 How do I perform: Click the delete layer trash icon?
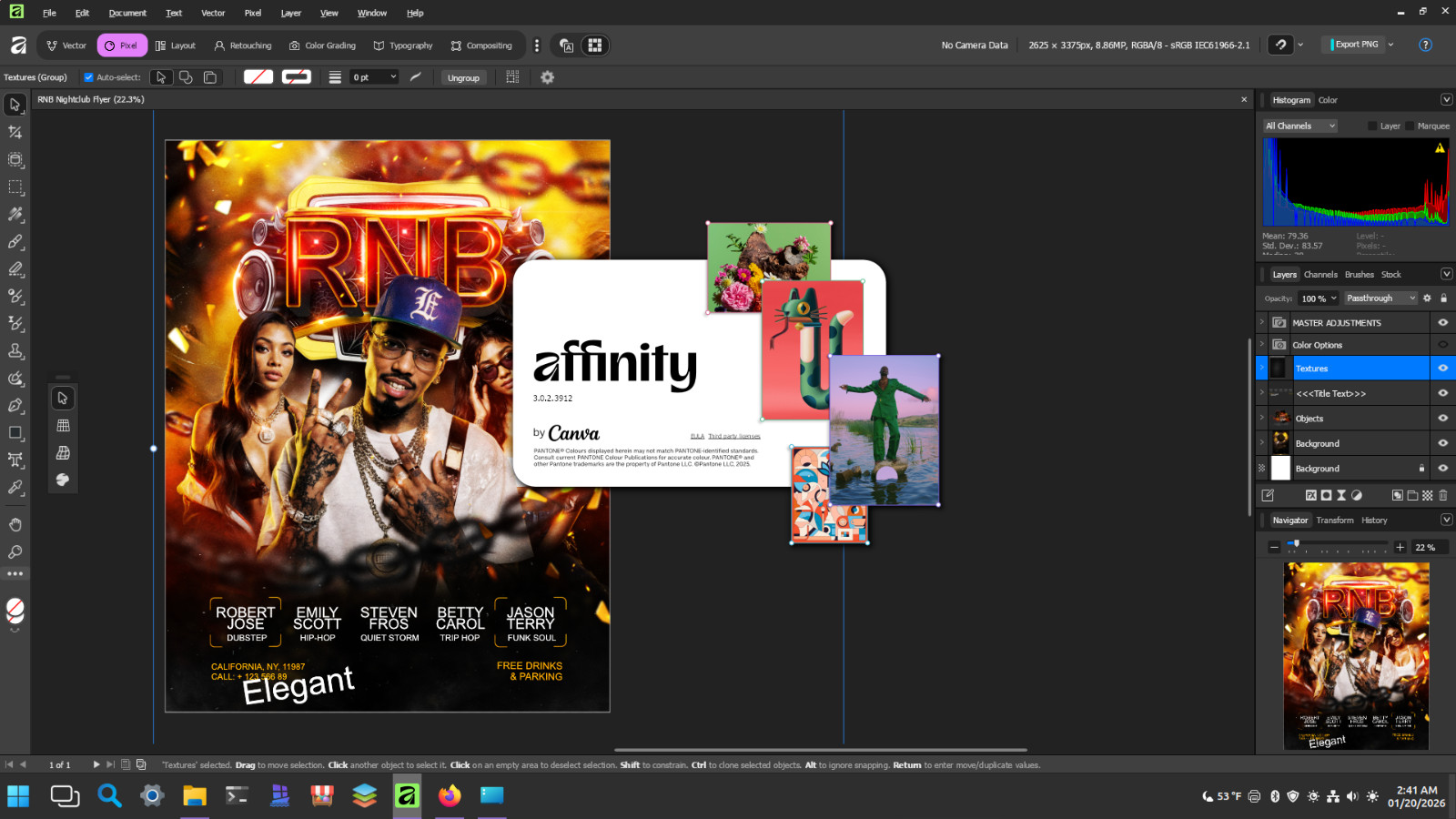(x=1442, y=495)
